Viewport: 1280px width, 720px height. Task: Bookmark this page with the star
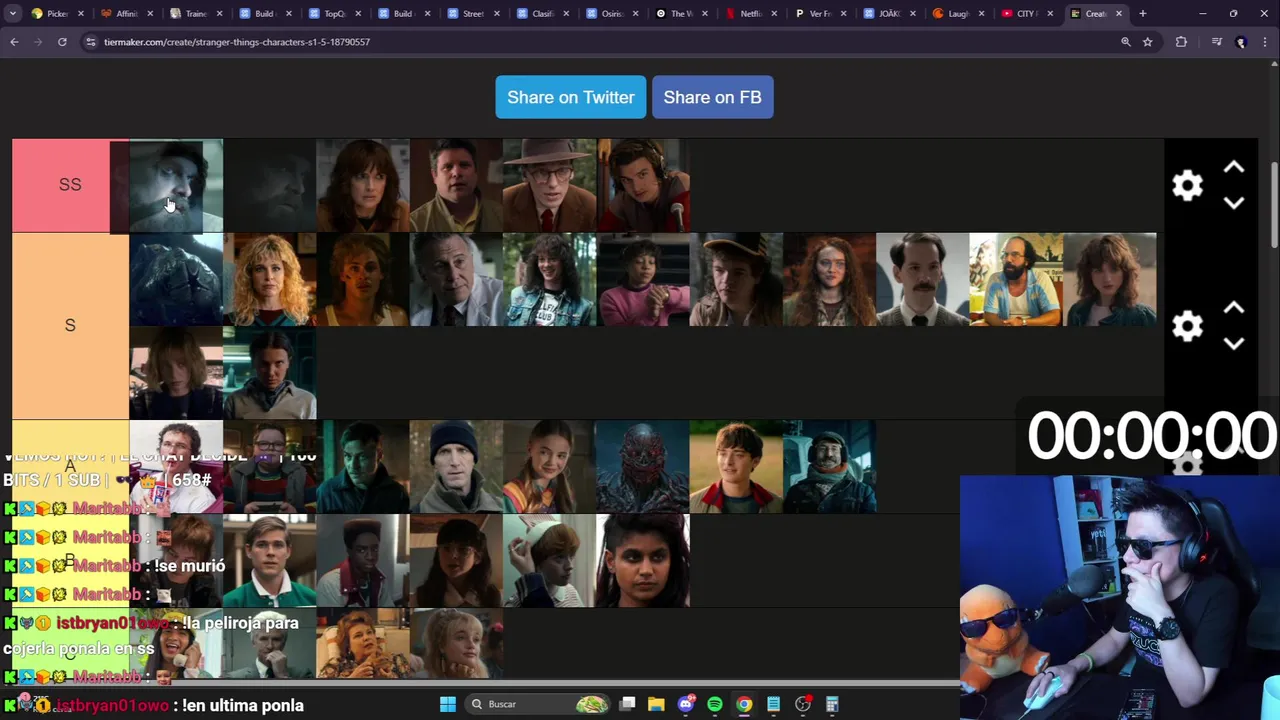coord(1148,42)
